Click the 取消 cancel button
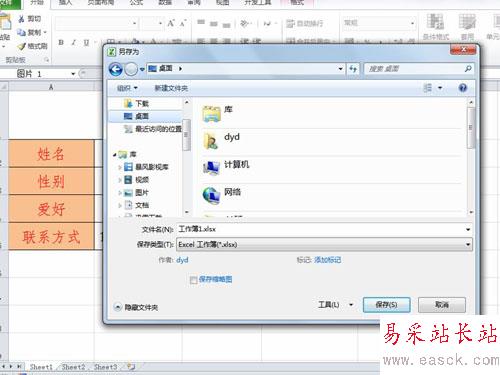The height and width of the screenshot is (375, 500). click(x=442, y=305)
